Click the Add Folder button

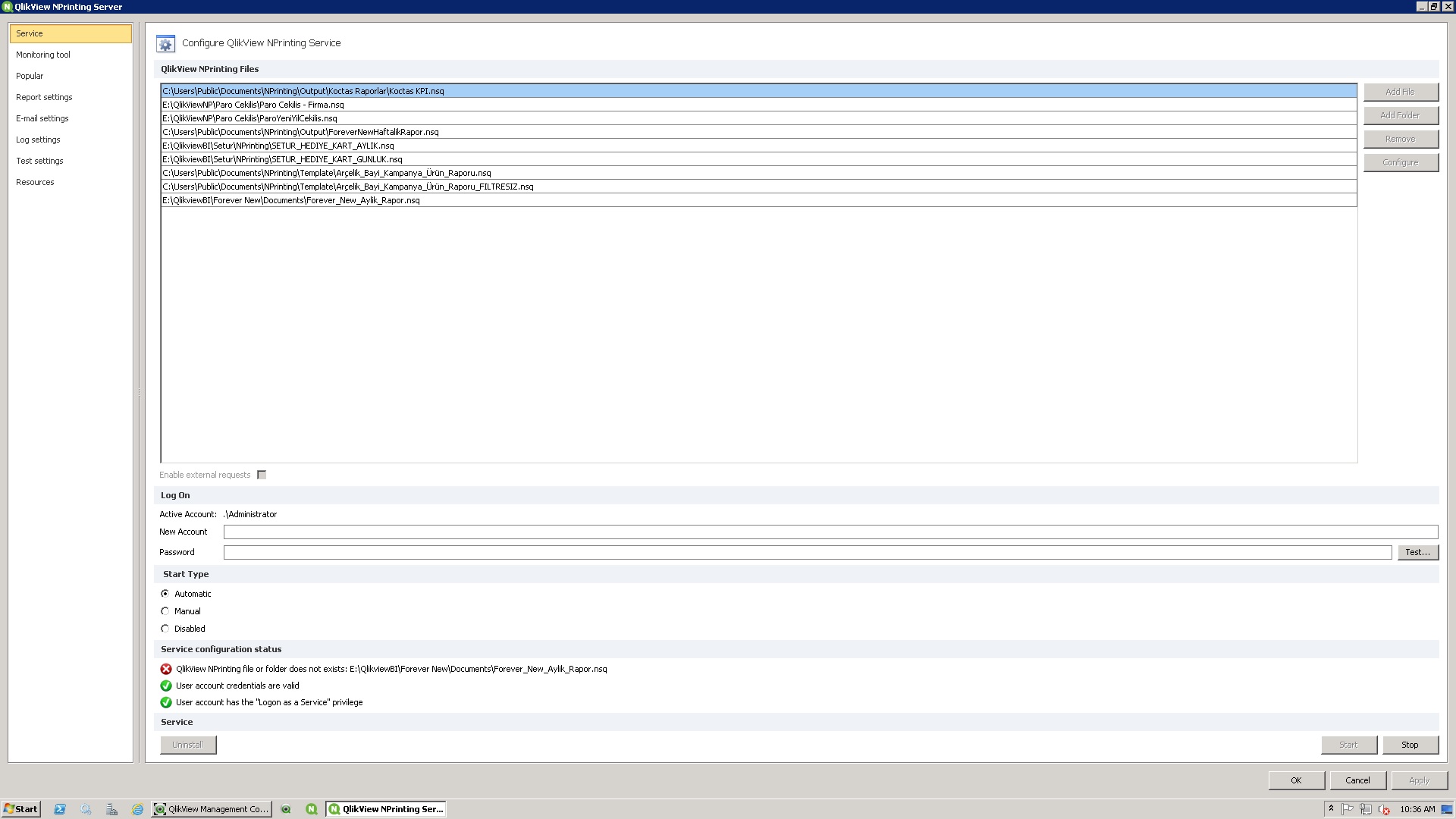[x=1400, y=115]
